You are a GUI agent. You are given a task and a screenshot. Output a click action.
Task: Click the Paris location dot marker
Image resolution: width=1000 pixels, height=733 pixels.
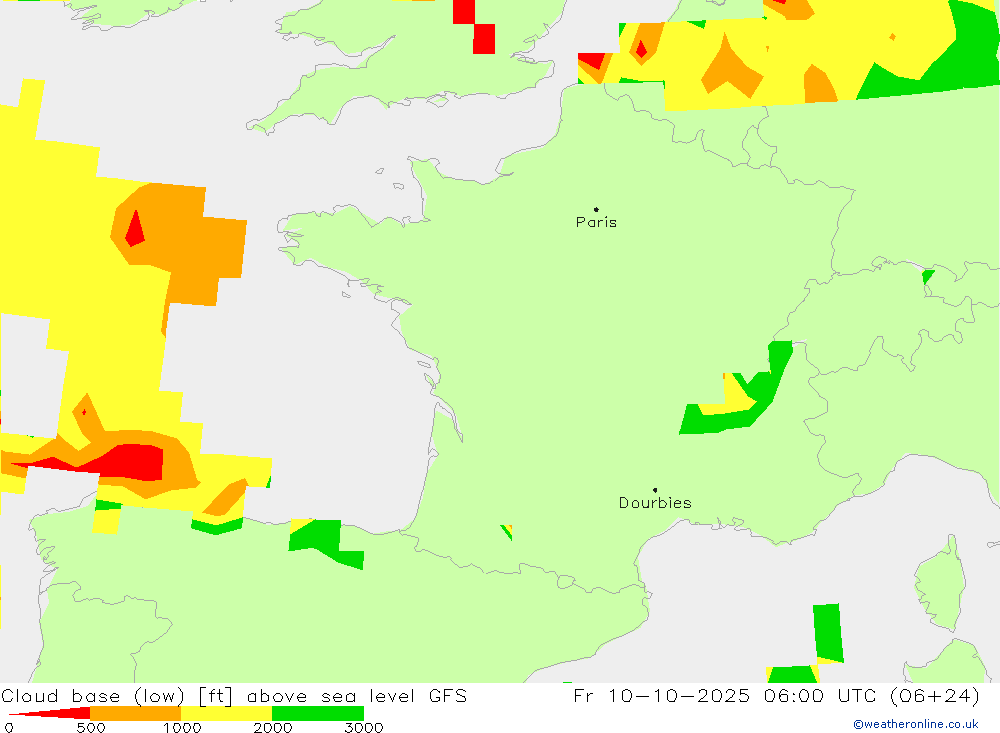pyautogui.click(x=596, y=209)
